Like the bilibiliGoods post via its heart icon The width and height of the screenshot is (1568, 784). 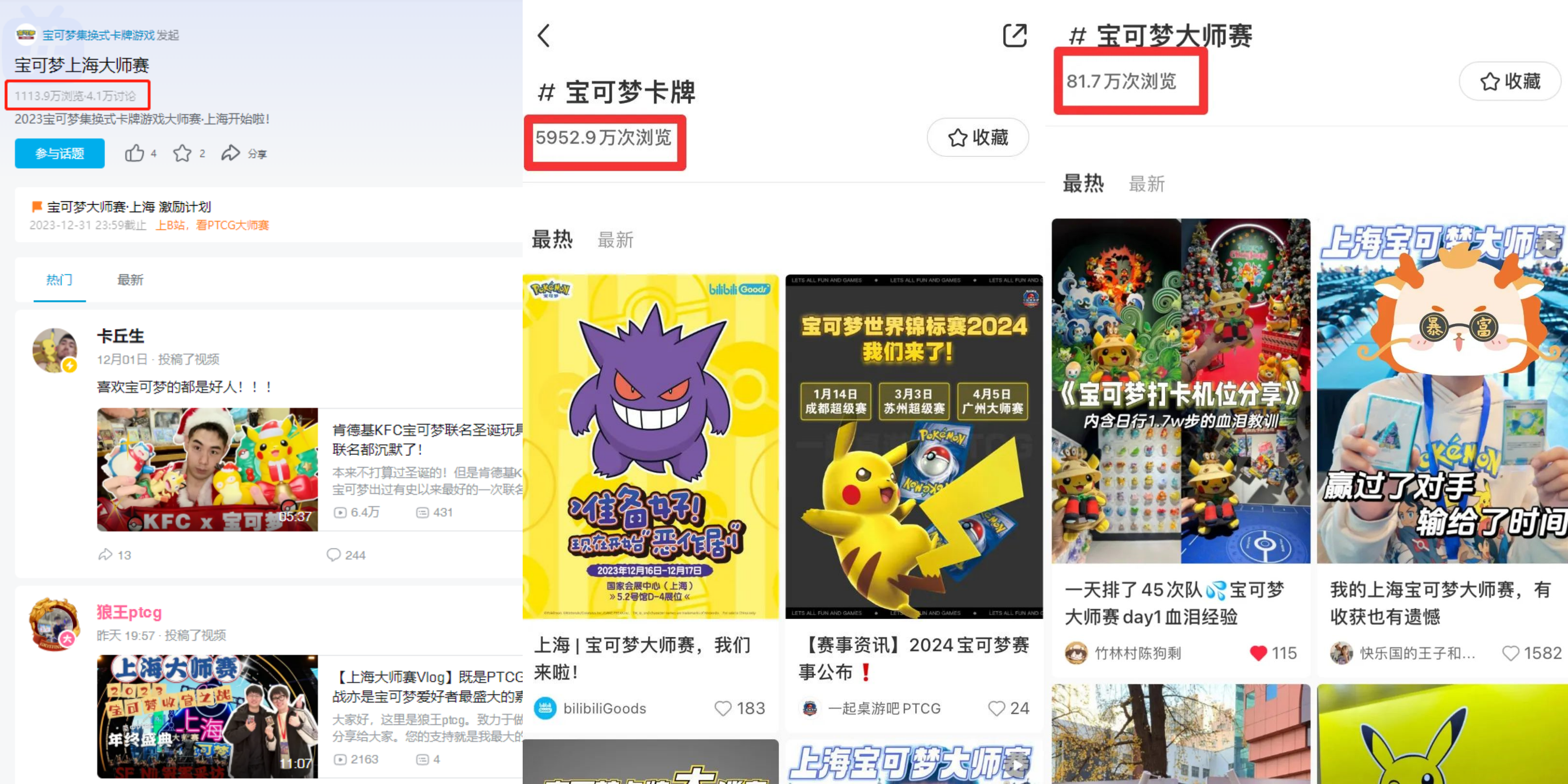coord(723,709)
